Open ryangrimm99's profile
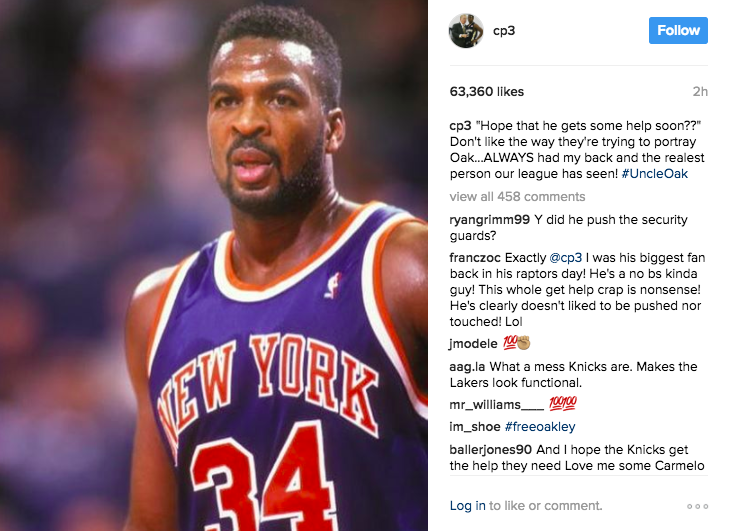This screenshot has height=531, width=730. [489, 220]
